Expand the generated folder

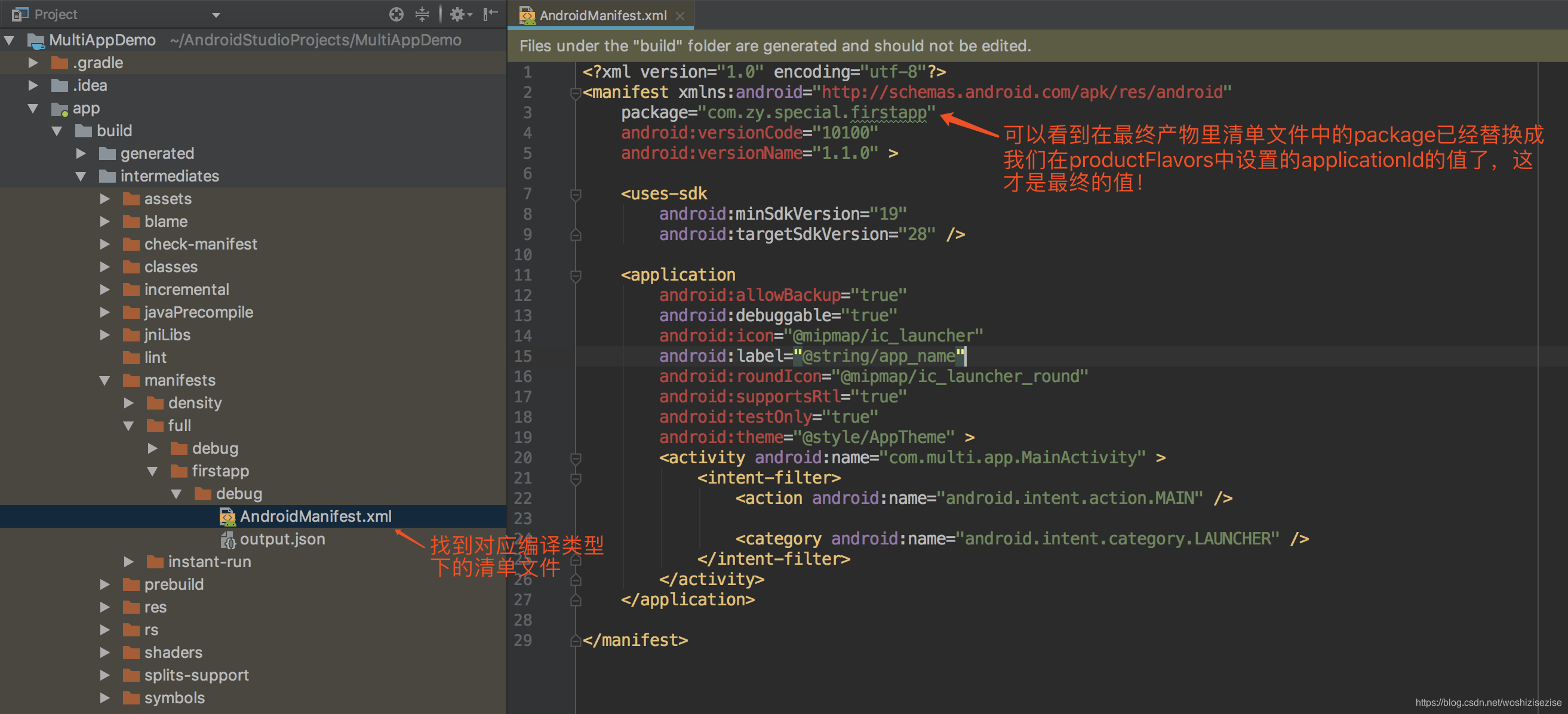coord(81,153)
